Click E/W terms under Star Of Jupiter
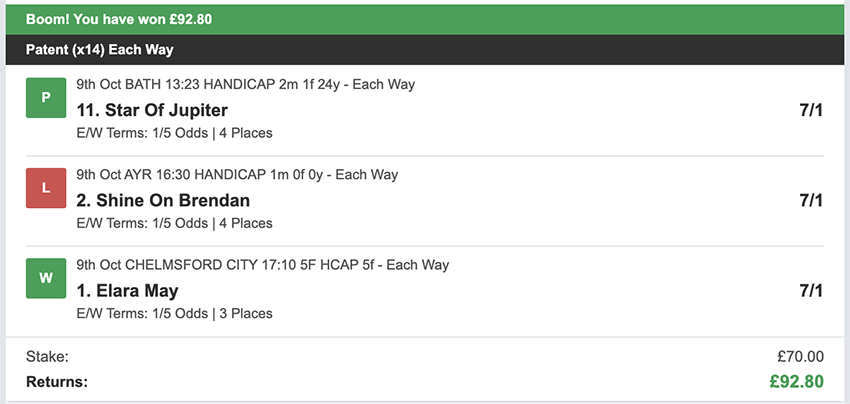The image size is (850, 404). point(174,132)
